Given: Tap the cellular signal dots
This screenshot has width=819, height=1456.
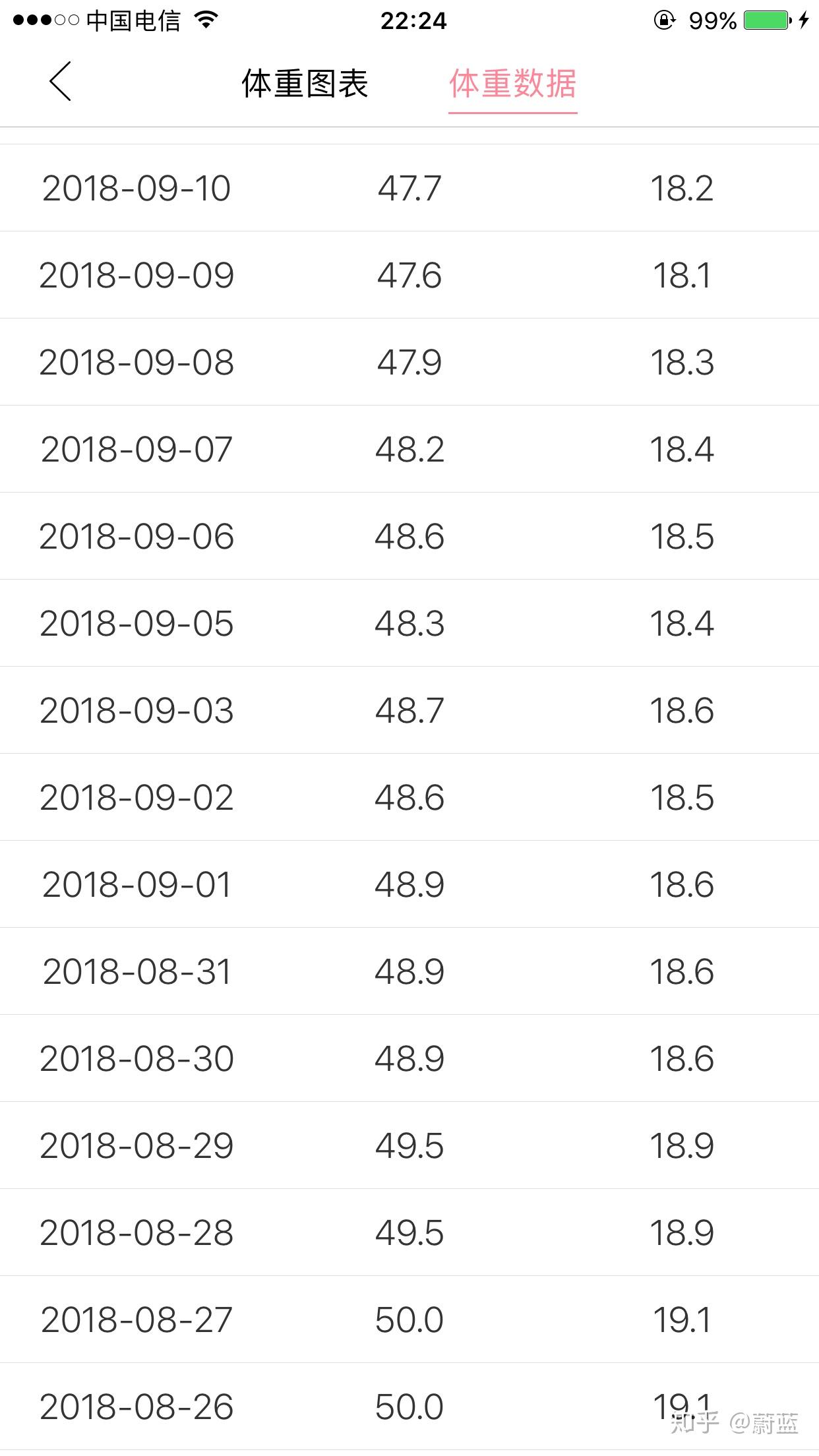Looking at the screenshot, I should (46, 20).
